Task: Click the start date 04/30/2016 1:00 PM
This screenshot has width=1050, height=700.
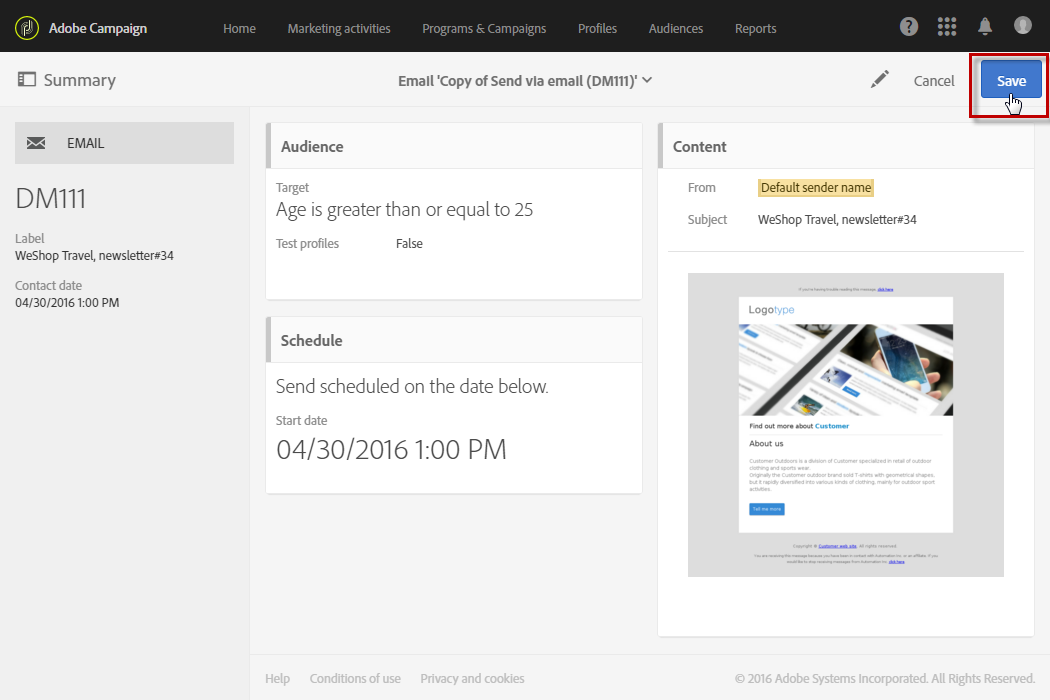Action: [391, 449]
